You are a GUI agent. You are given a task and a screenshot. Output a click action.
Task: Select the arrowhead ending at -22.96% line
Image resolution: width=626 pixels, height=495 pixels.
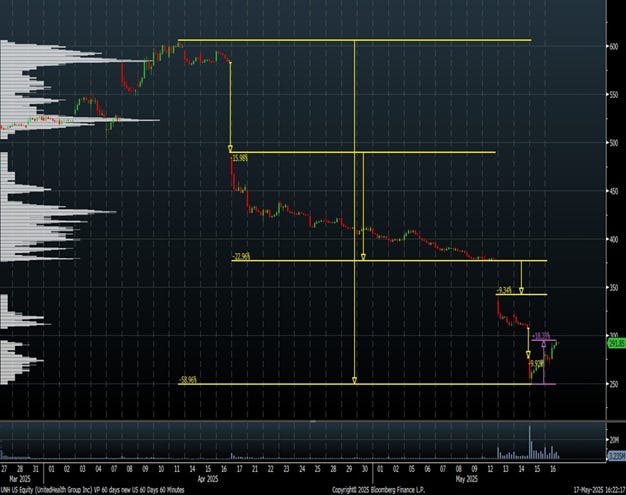pos(363,257)
